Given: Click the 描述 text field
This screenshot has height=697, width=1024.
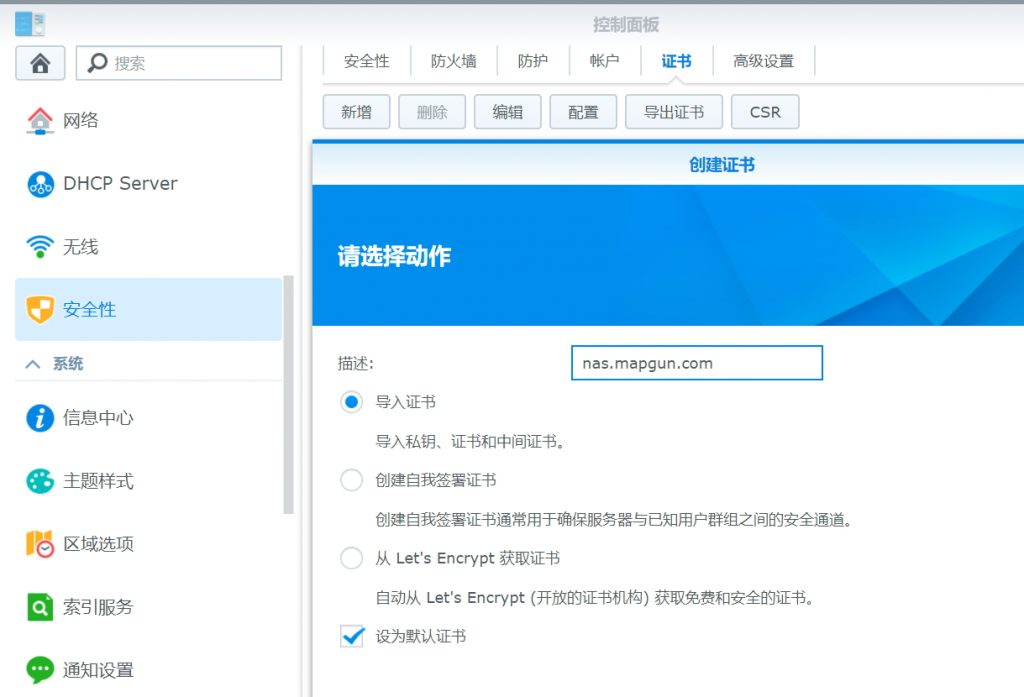Looking at the screenshot, I should 696,363.
